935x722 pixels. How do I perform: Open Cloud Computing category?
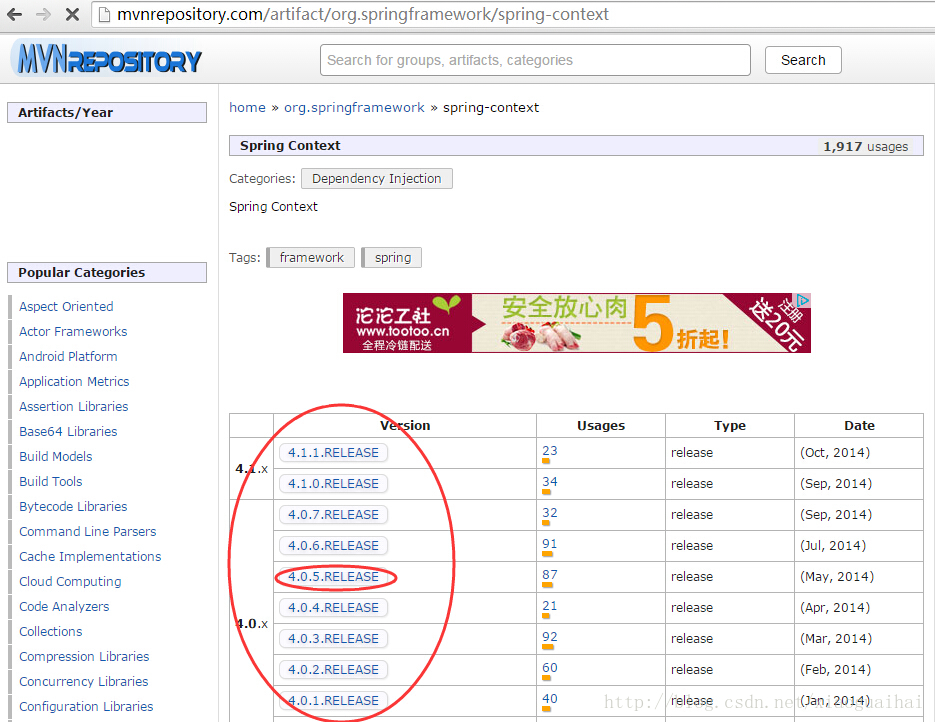coord(70,582)
